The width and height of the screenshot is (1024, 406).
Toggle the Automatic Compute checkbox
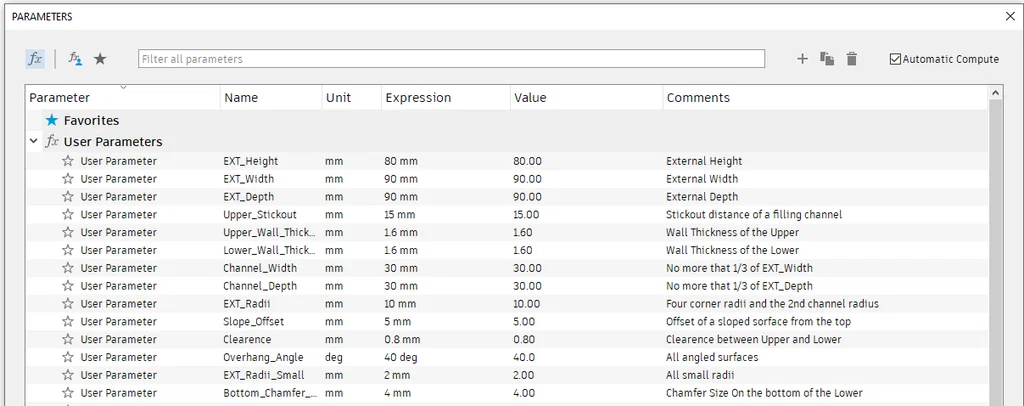(896, 59)
